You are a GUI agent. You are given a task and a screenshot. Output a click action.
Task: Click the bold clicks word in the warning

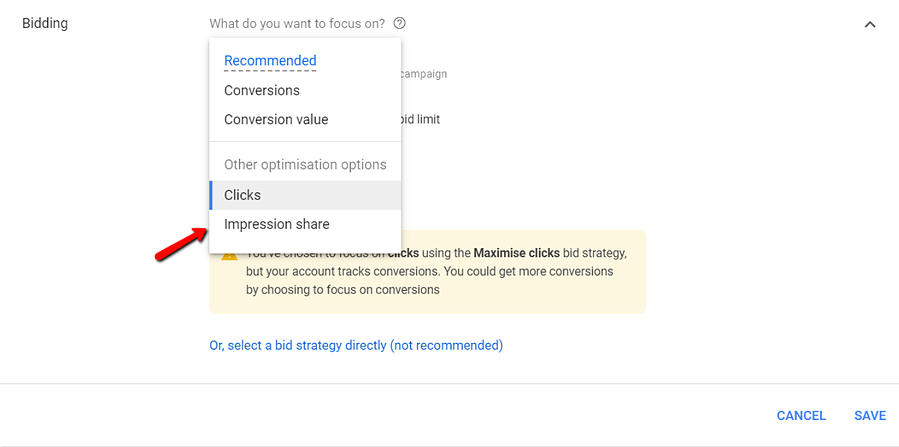pyautogui.click(x=403, y=254)
